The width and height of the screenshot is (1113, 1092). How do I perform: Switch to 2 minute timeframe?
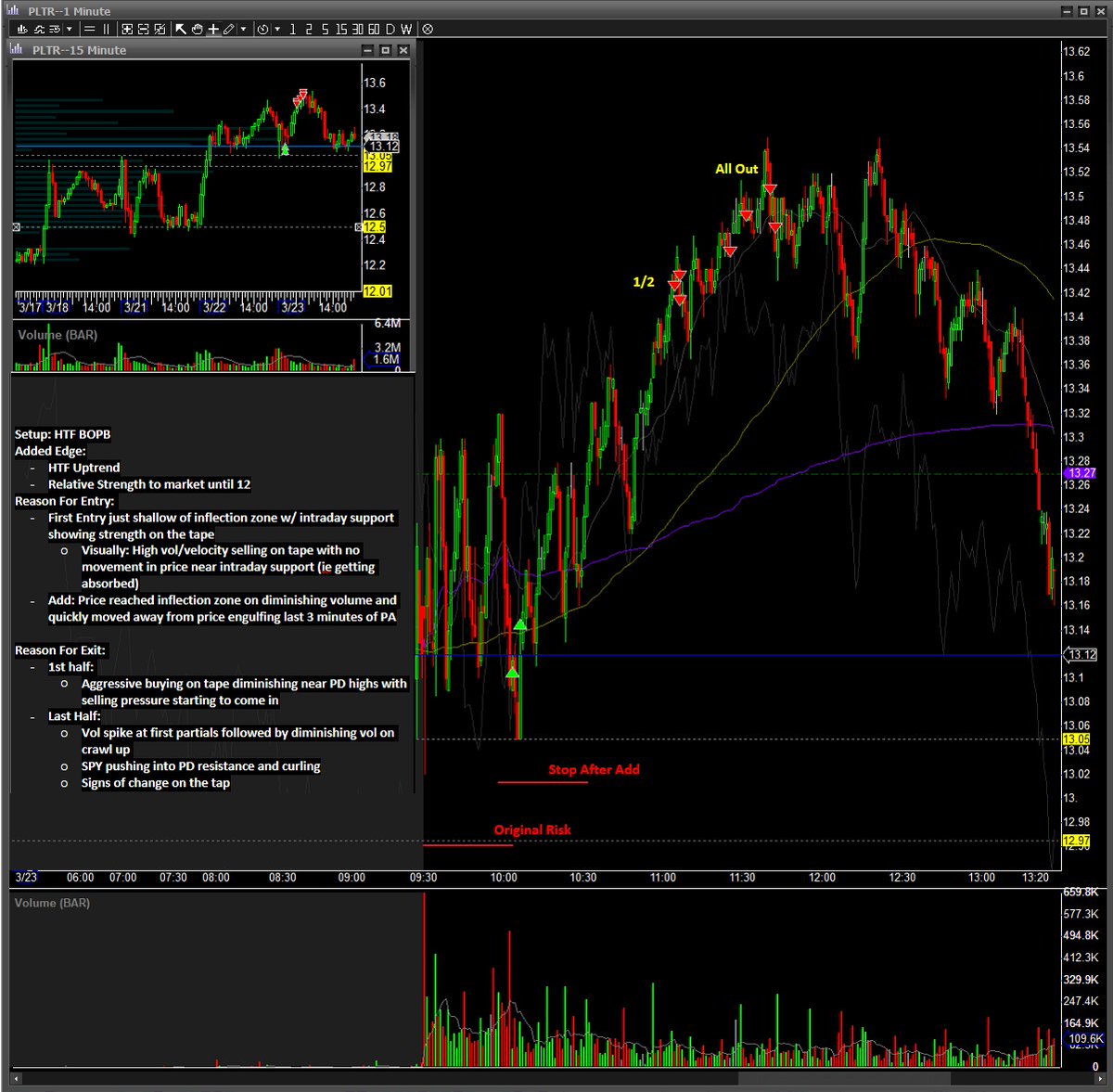click(x=309, y=29)
